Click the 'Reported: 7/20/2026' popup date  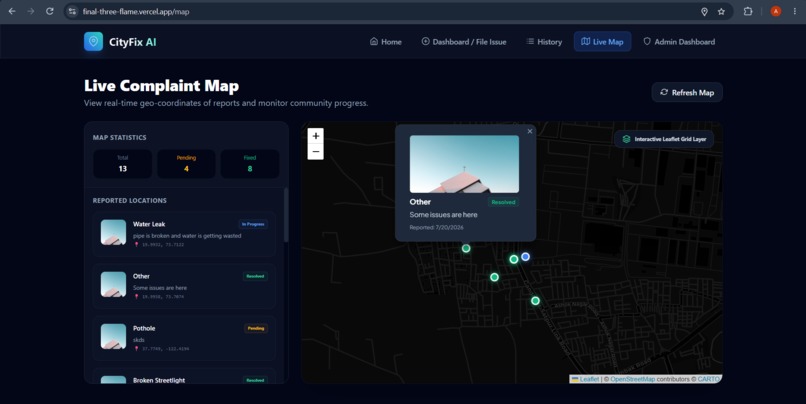(436, 227)
